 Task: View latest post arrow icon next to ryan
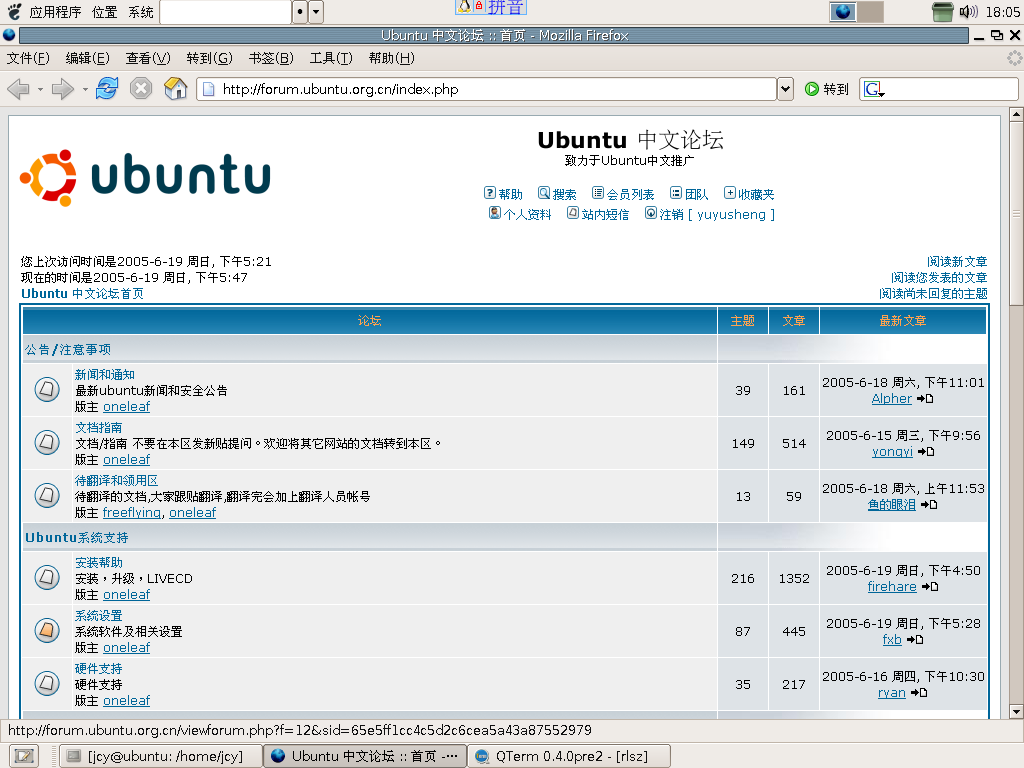click(919, 692)
